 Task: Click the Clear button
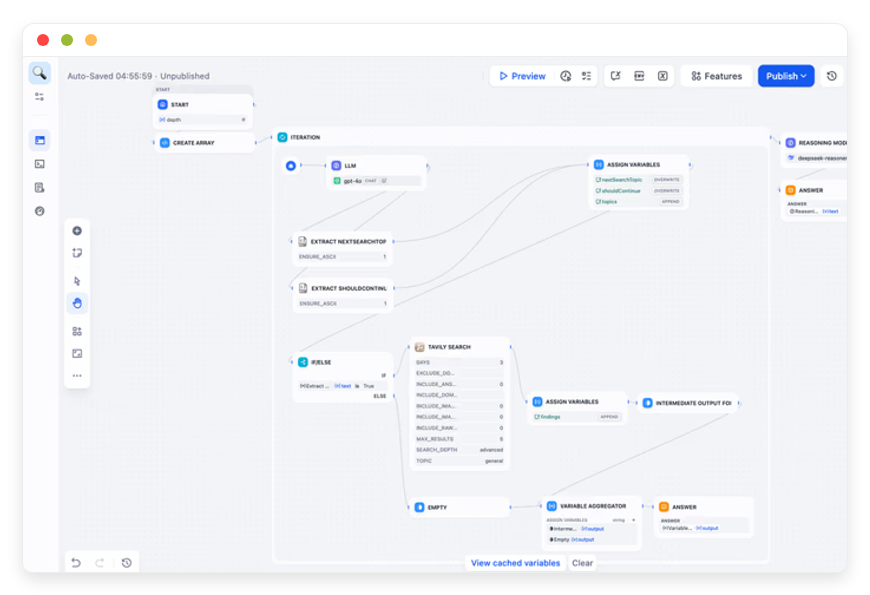coord(582,563)
